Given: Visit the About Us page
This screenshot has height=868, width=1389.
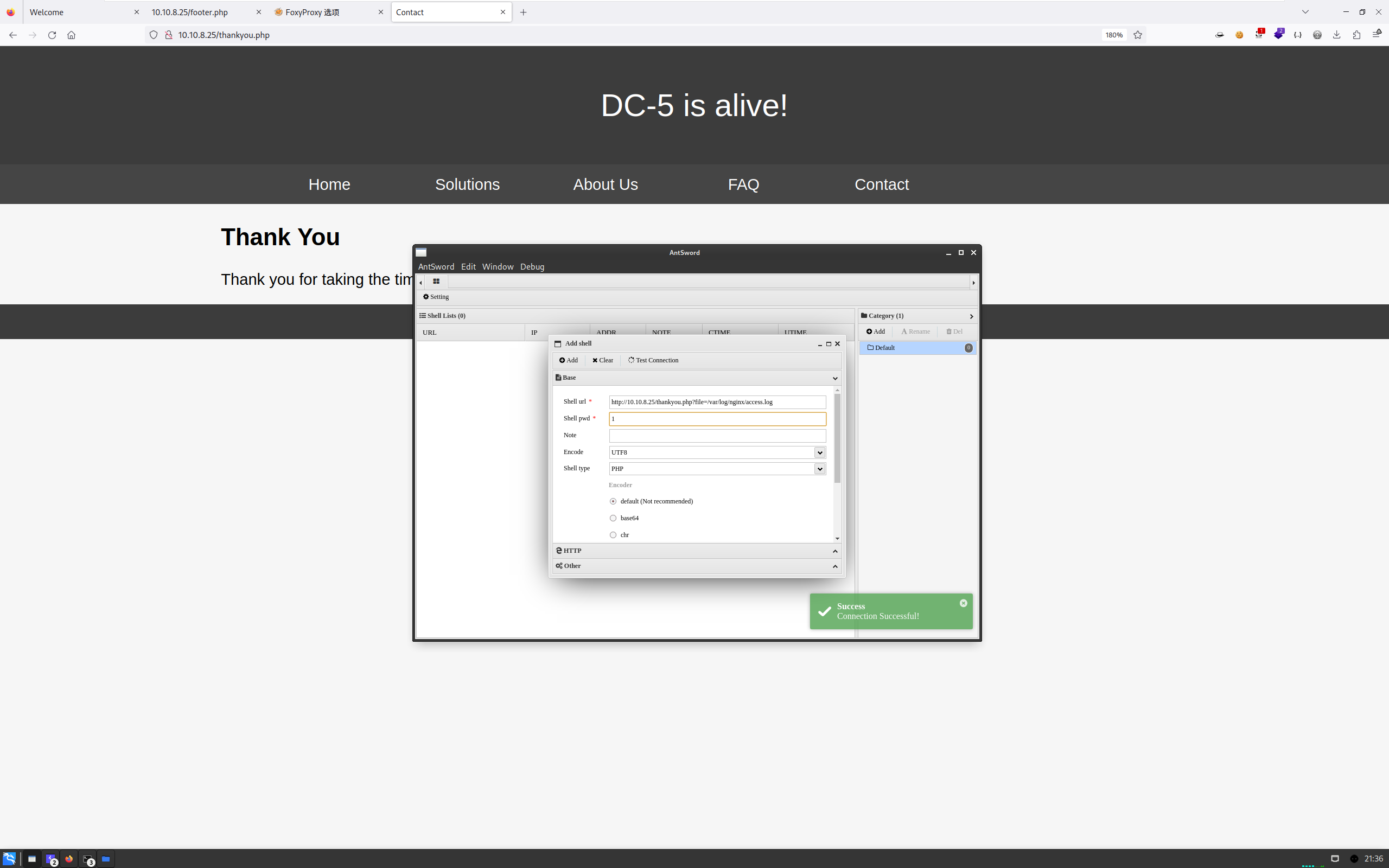Looking at the screenshot, I should pyautogui.click(x=606, y=184).
